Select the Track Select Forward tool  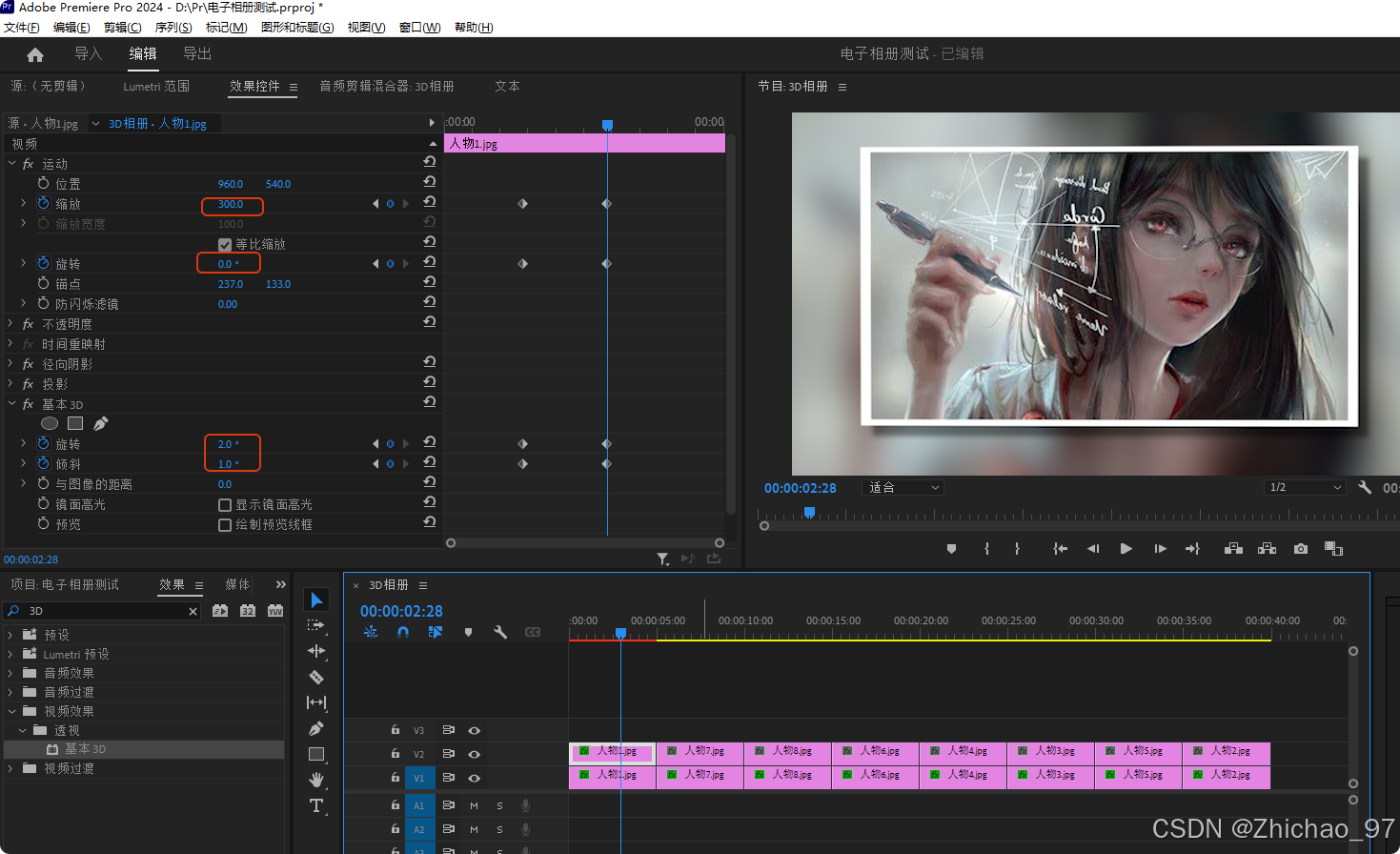tap(316, 625)
